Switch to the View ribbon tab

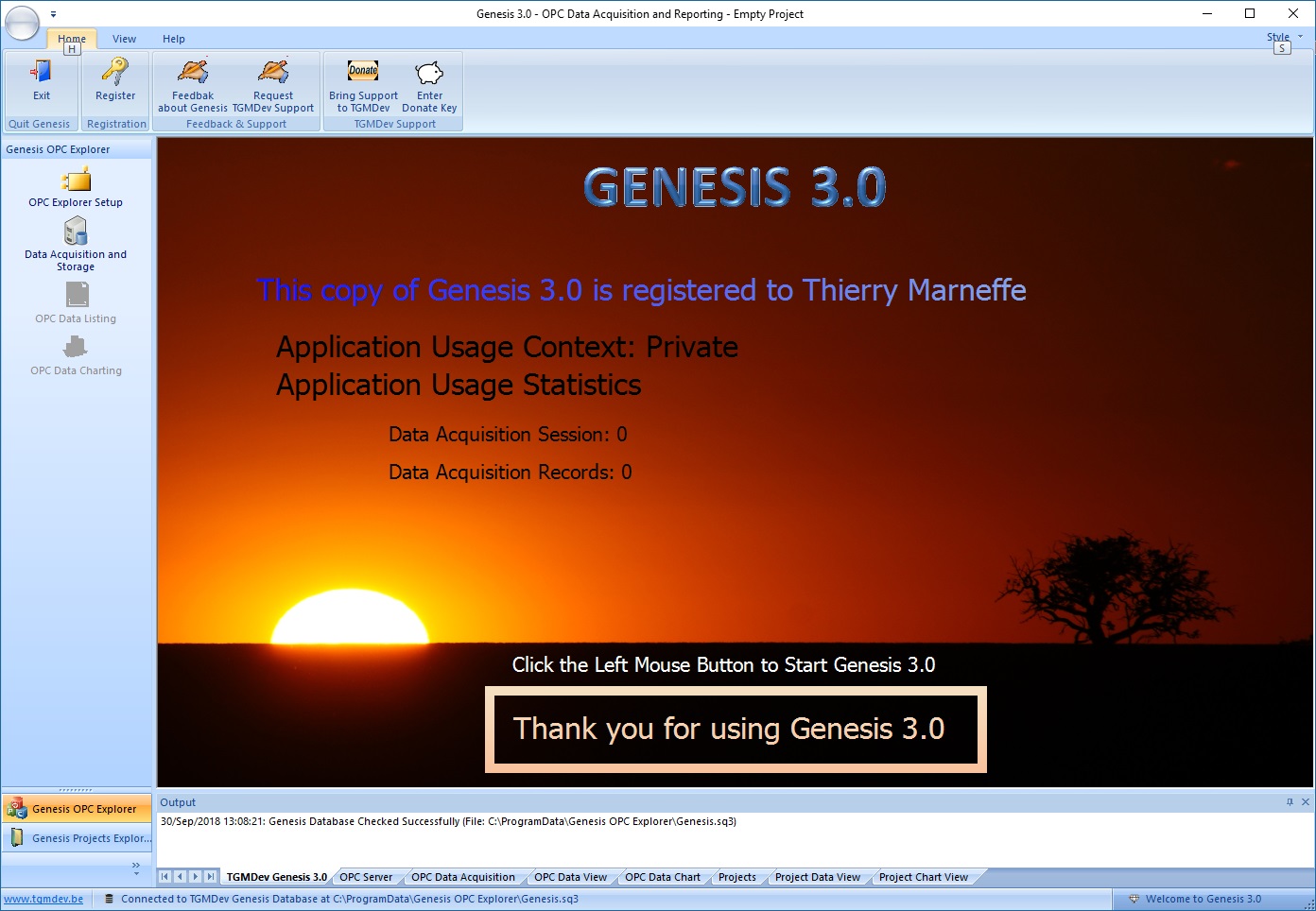point(124,39)
